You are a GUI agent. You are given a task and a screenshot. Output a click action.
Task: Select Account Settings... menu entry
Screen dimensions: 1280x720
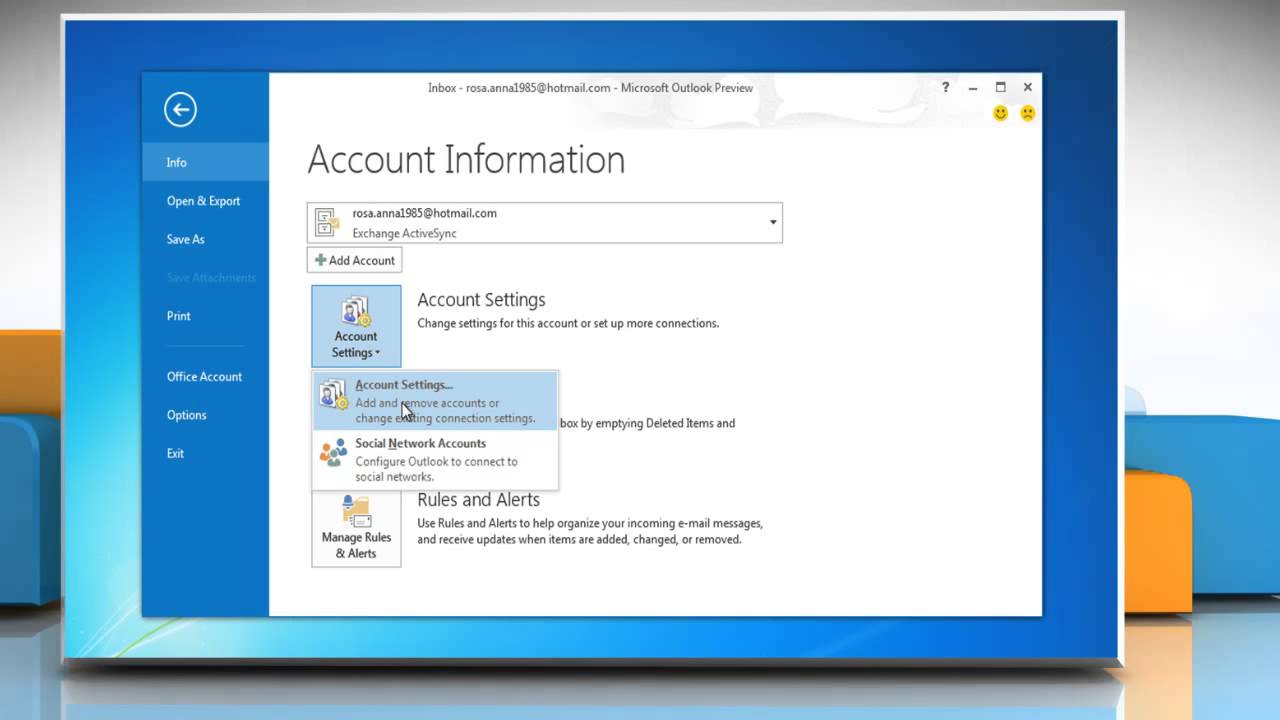pos(435,401)
